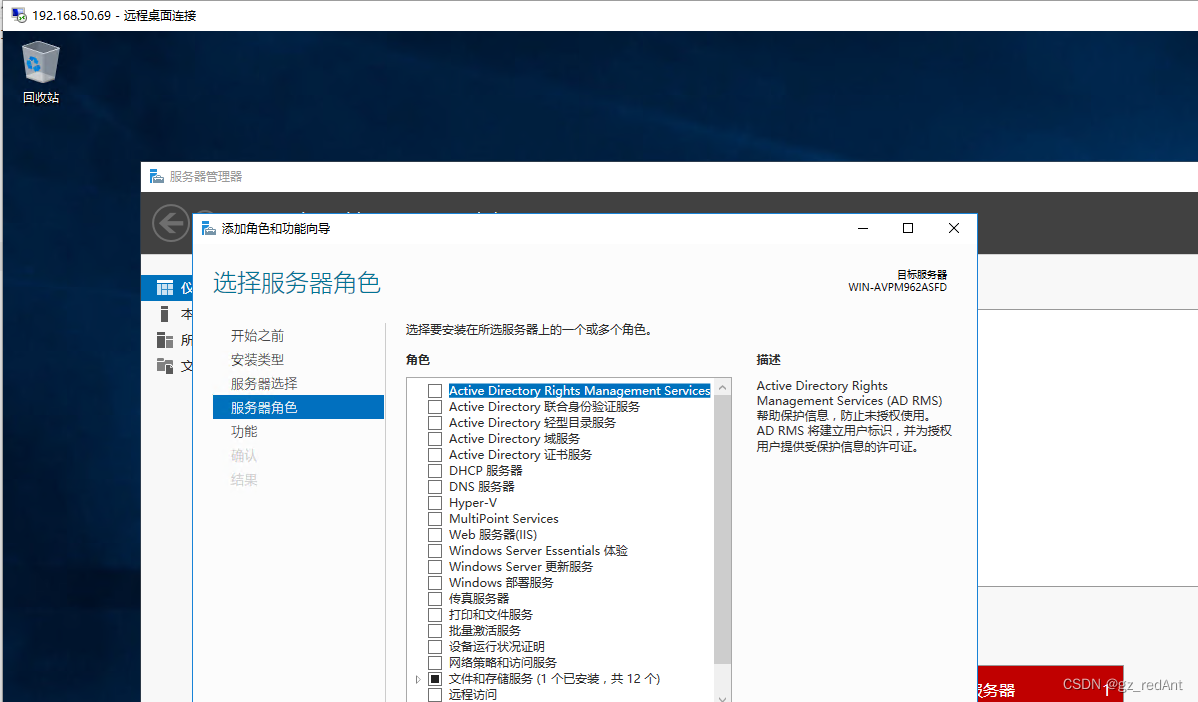Select the File Services icon in Server Manager sidebar
The width and height of the screenshot is (1198, 702).
point(165,366)
